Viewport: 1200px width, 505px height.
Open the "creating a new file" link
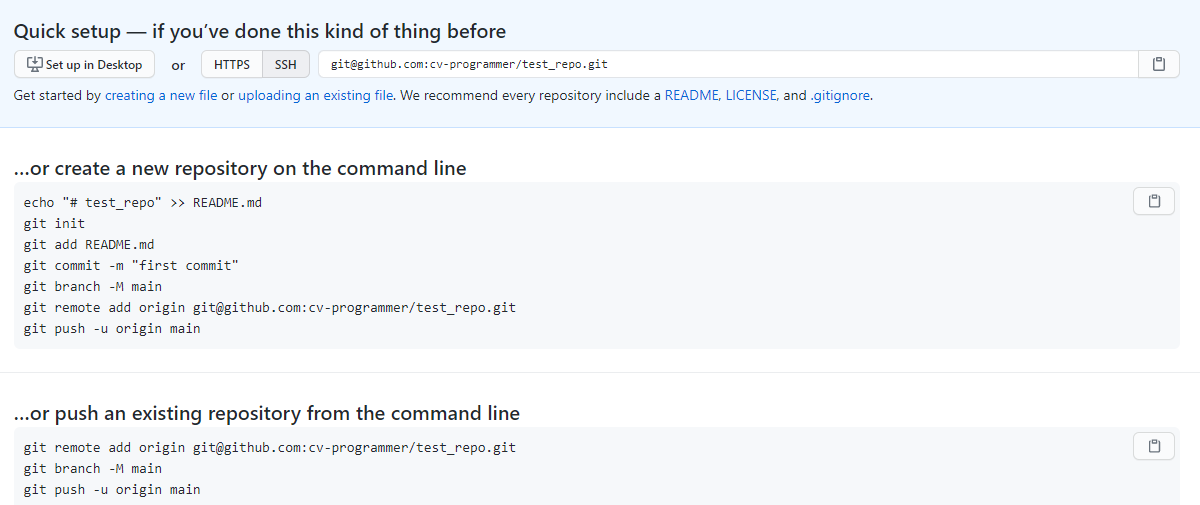coord(161,96)
